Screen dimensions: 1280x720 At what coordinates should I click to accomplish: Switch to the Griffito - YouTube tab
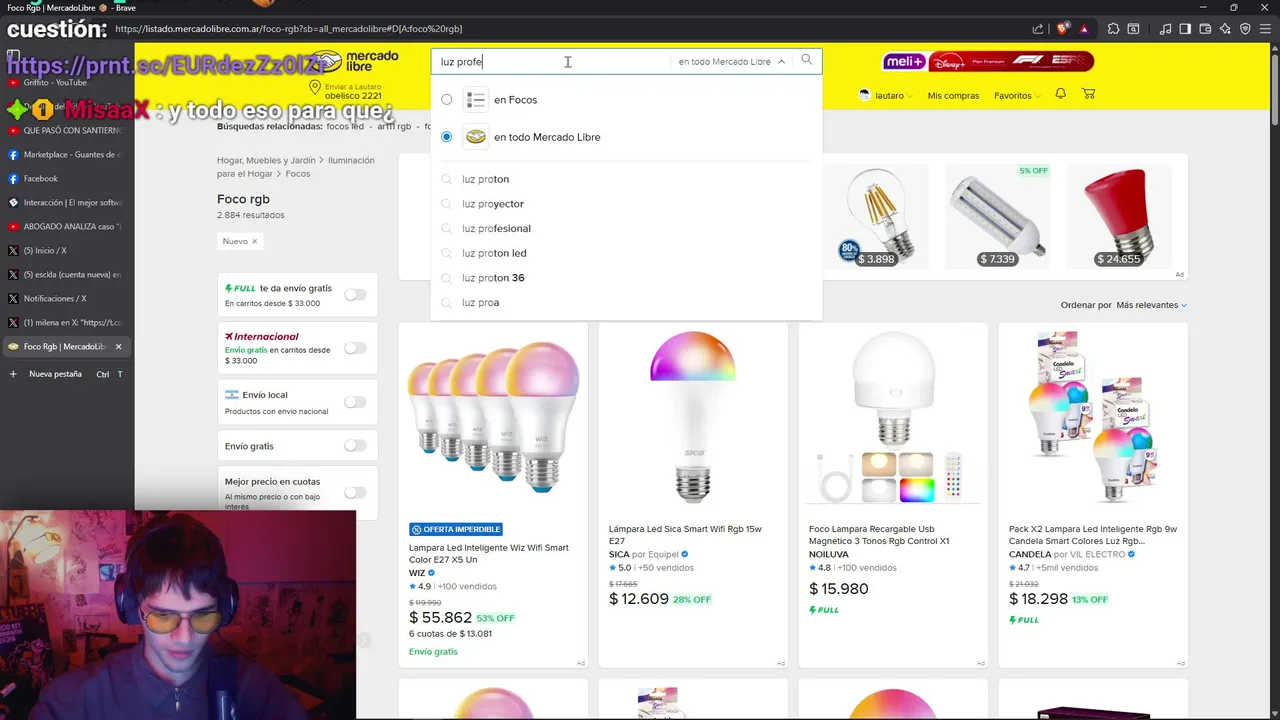65,82
